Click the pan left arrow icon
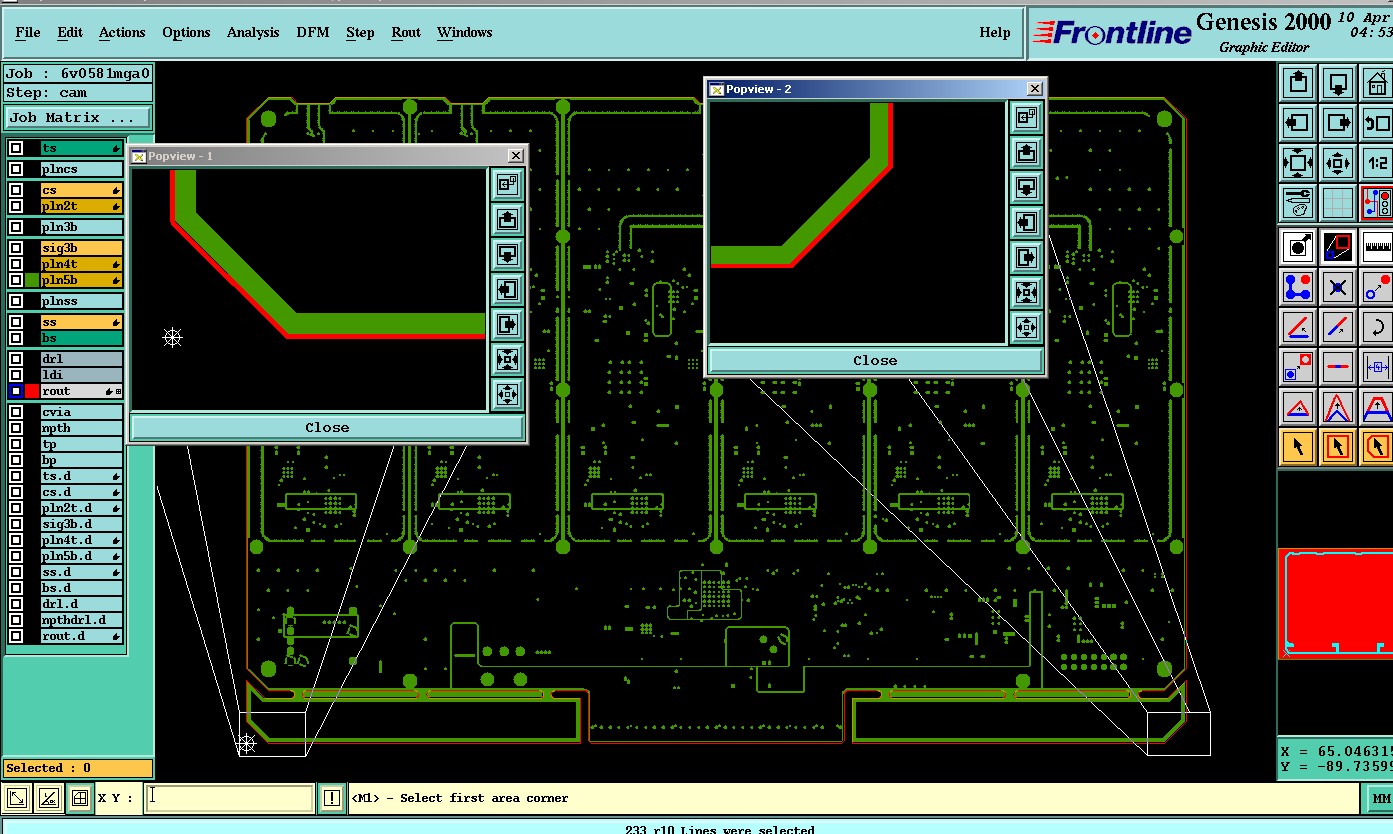 coord(1298,123)
